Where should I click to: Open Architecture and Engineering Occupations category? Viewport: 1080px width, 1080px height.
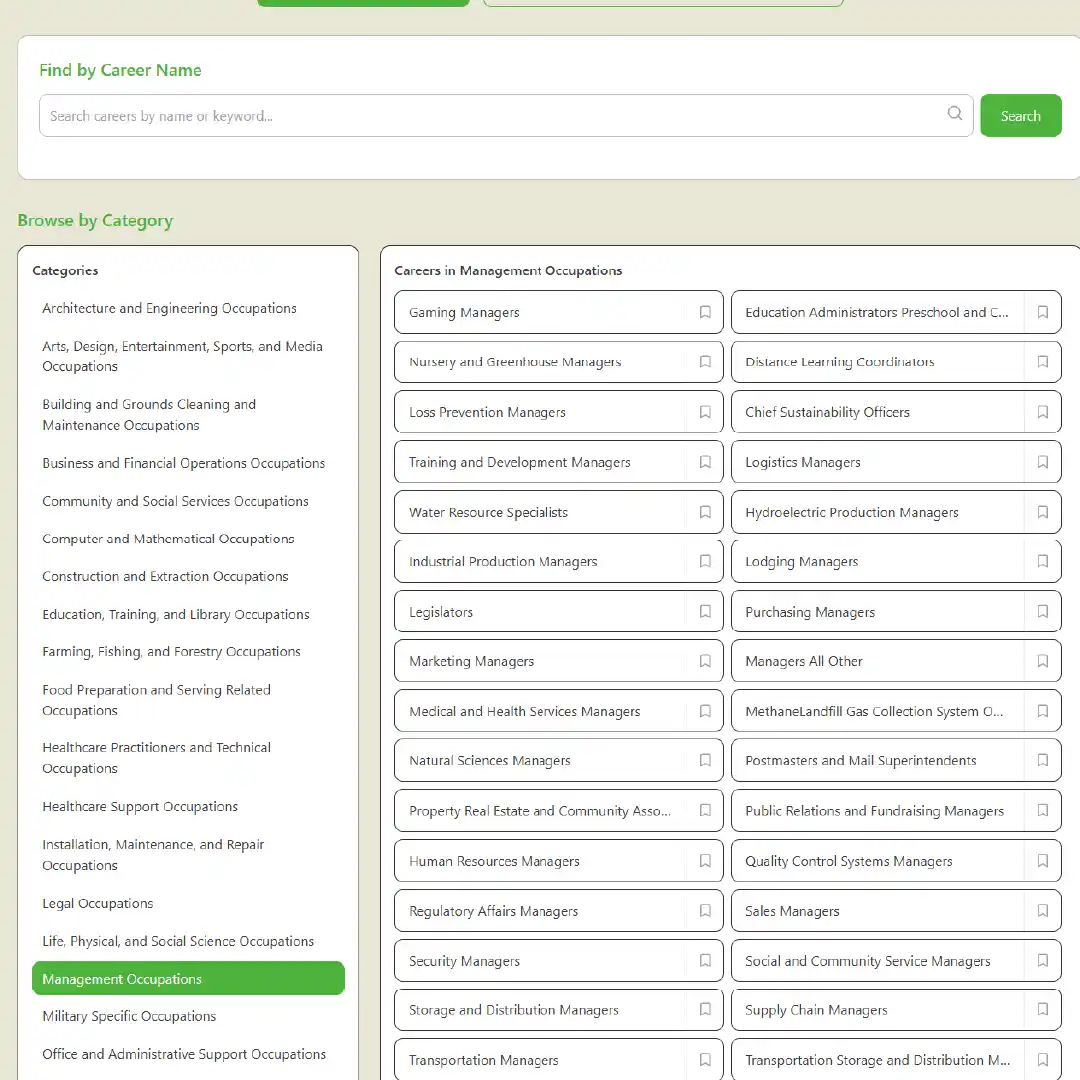169,309
